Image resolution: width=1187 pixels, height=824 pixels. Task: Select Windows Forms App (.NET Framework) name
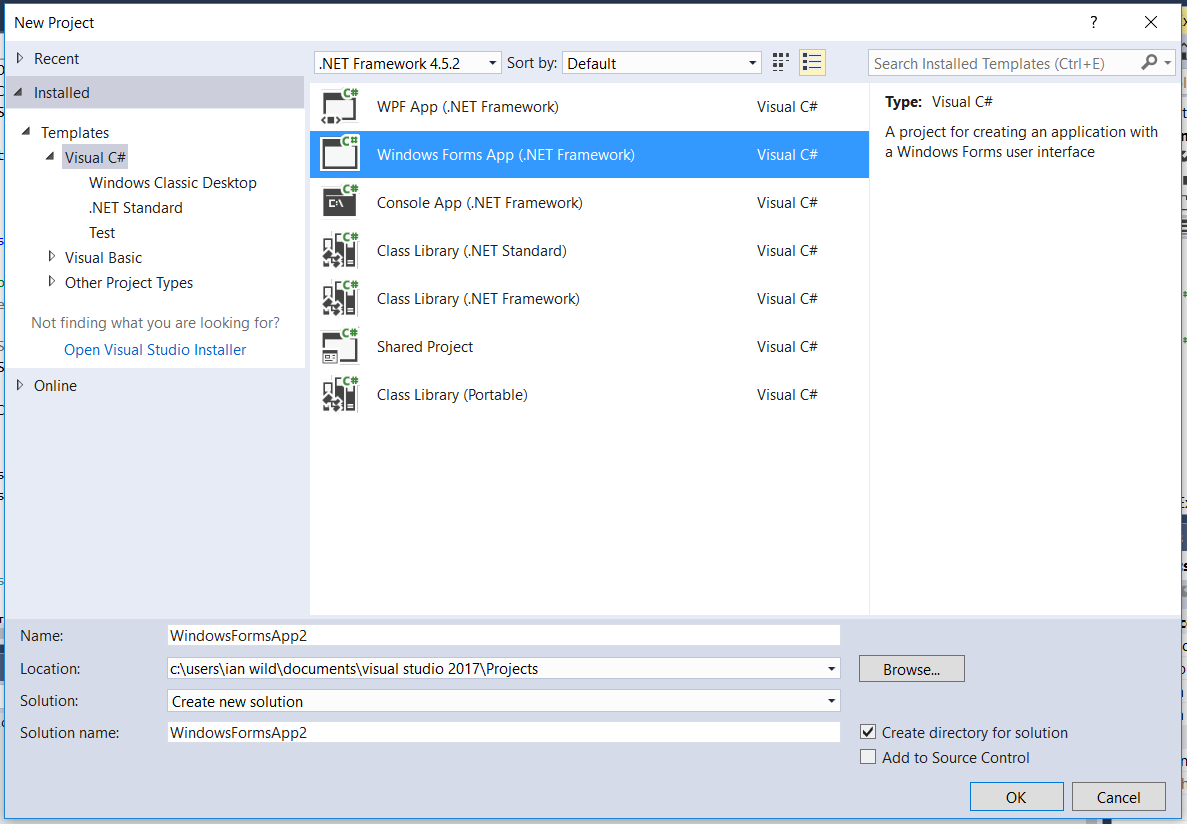click(x=506, y=154)
